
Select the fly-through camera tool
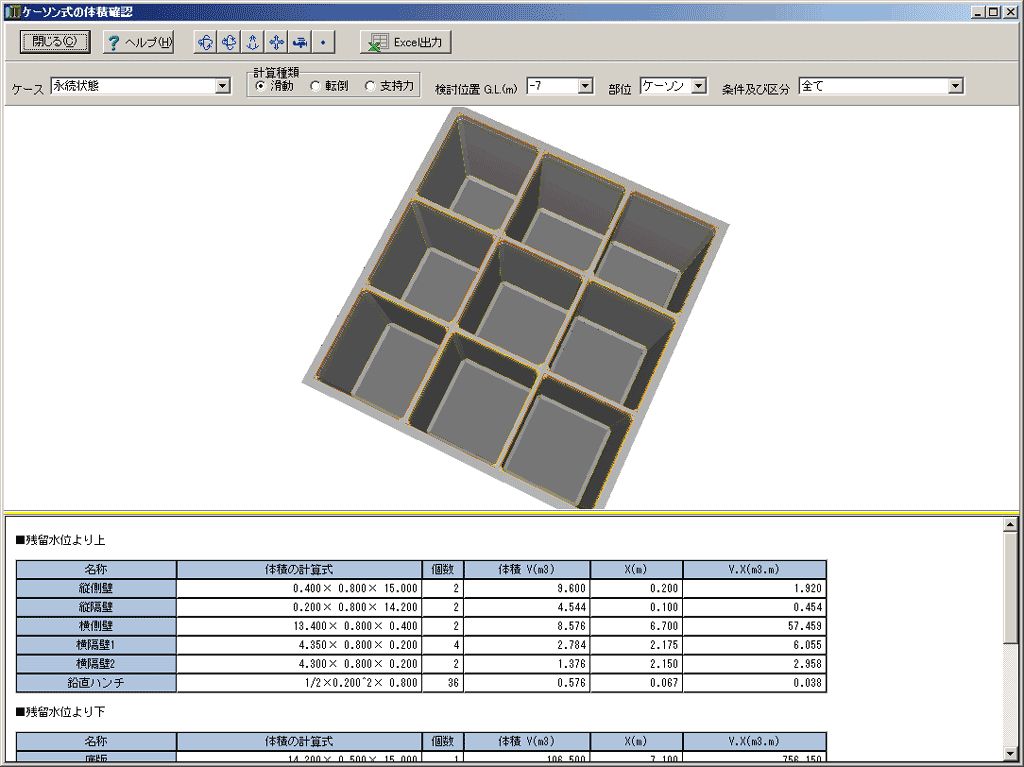pyautogui.click(x=300, y=42)
